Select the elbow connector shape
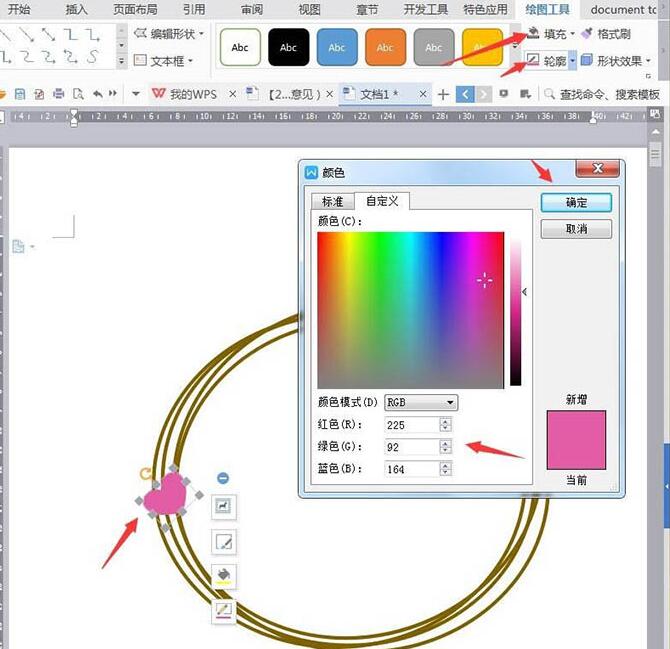Image resolution: width=670 pixels, height=649 pixels. tap(70, 34)
